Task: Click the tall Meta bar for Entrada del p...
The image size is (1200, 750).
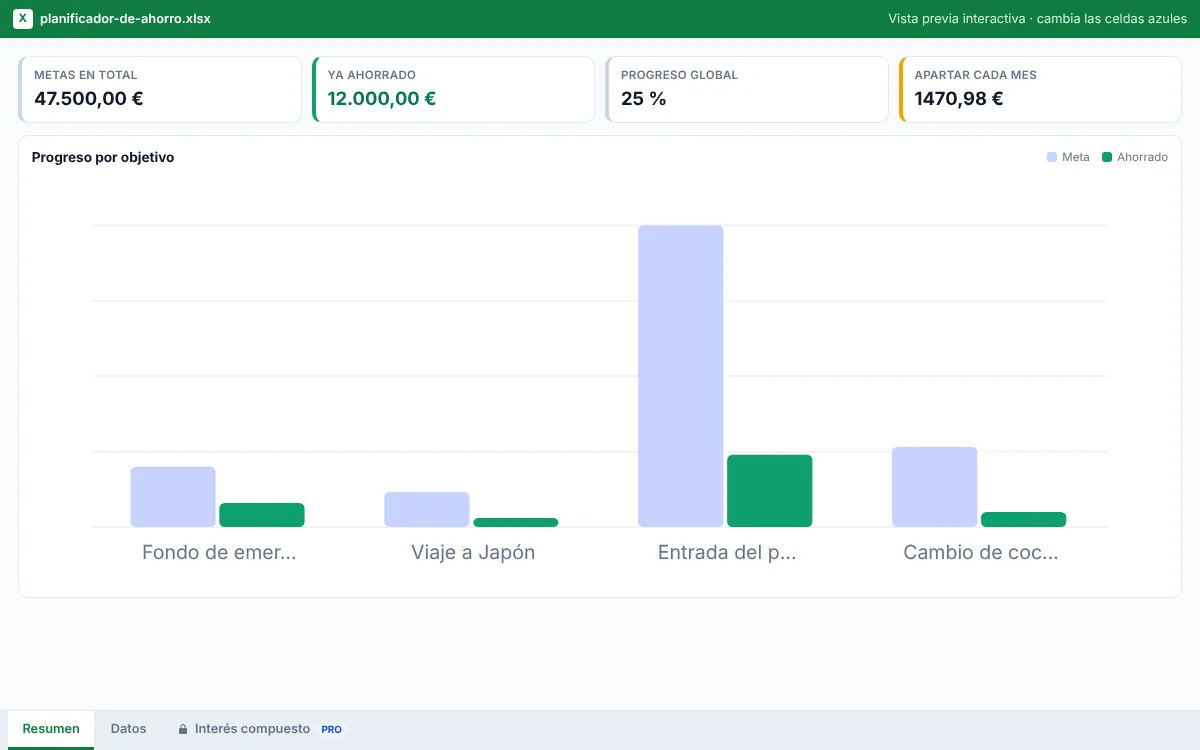Action: (x=681, y=376)
